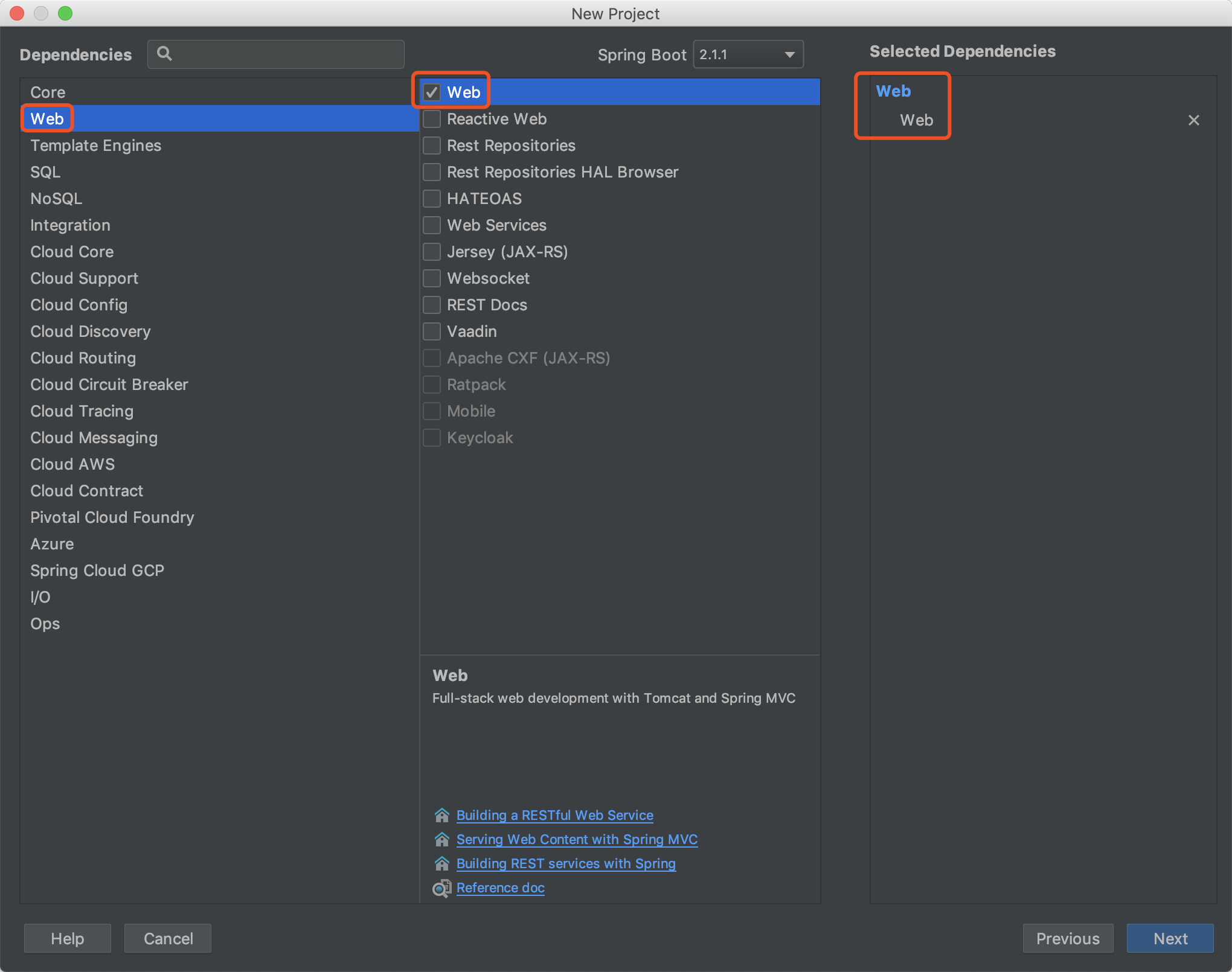Image resolution: width=1232 pixels, height=972 pixels.
Task: Enable the Reactive Web checkbox
Action: click(x=432, y=119)
